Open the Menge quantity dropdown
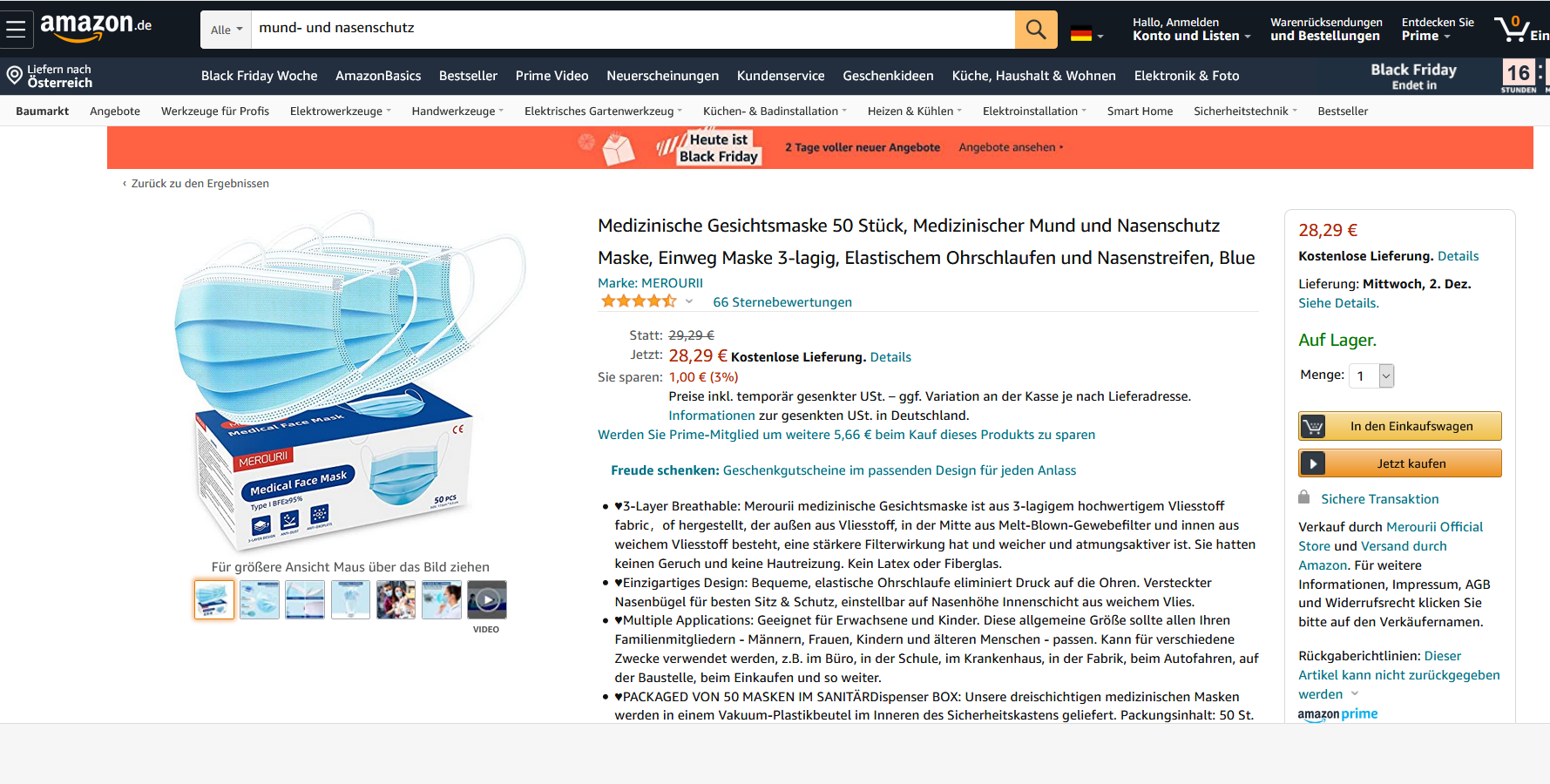 point(1371,375)
